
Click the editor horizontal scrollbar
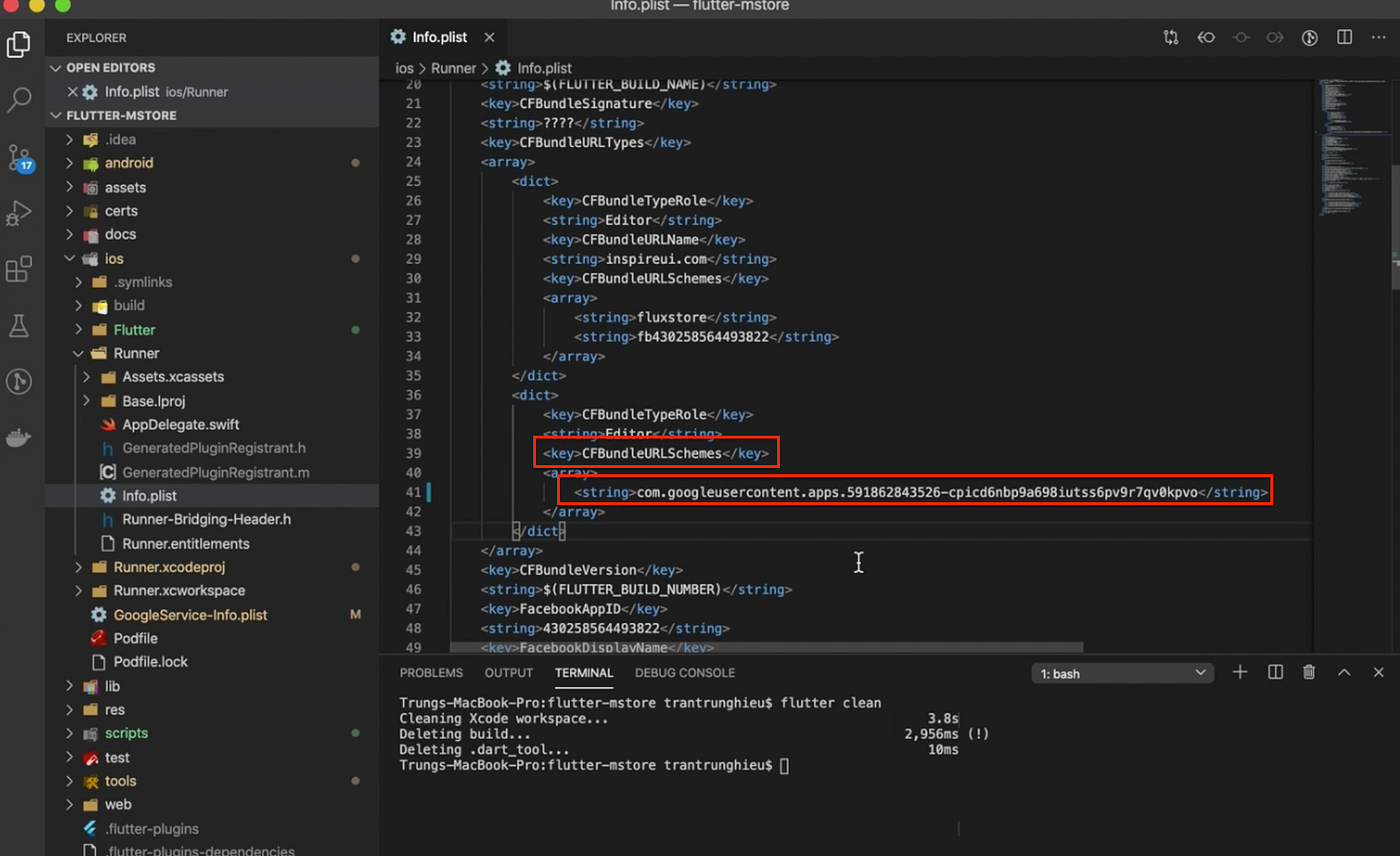pyautogui.click(x=766, y=648)
